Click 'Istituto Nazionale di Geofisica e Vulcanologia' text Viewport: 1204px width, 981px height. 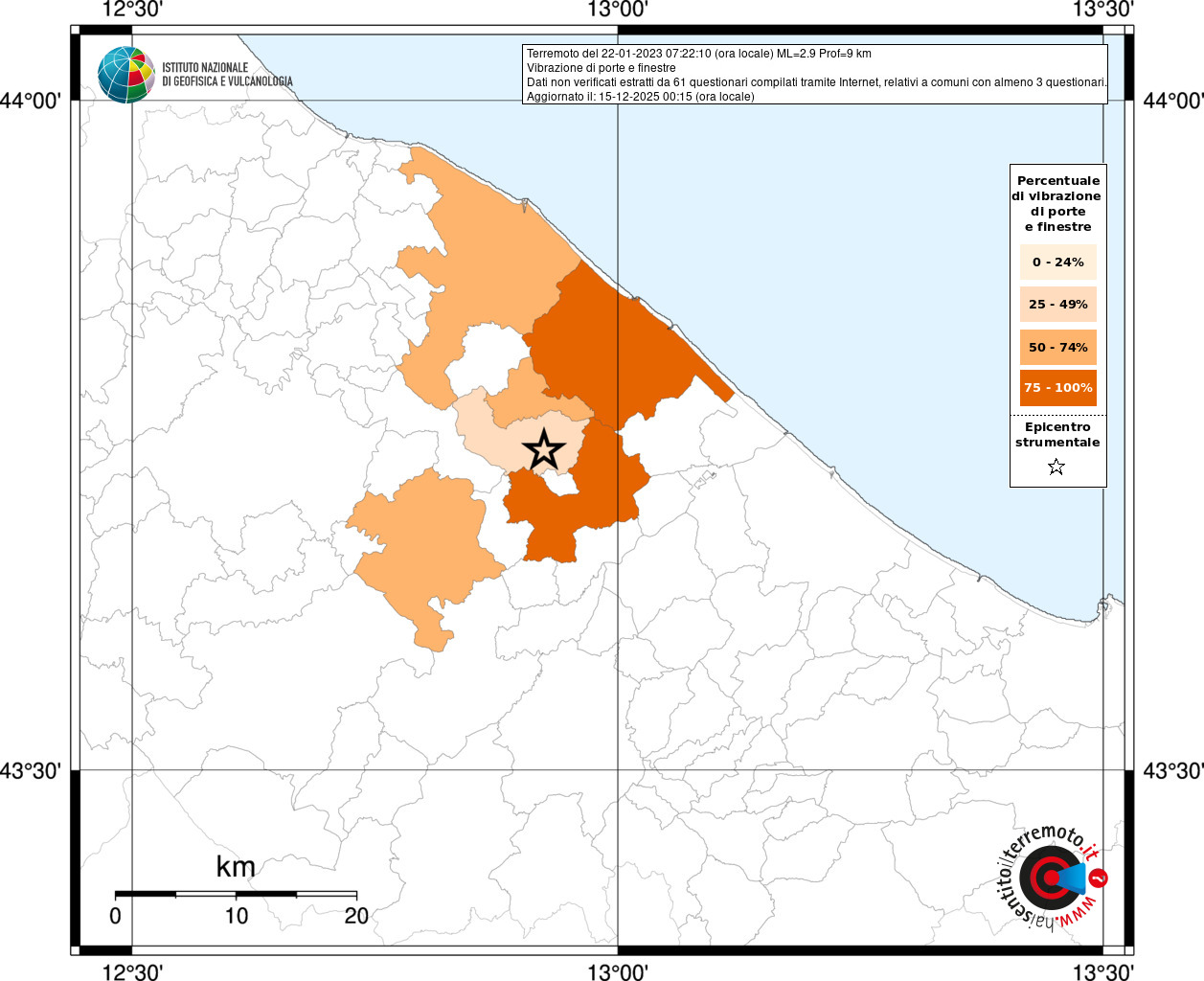click(227, 75)
